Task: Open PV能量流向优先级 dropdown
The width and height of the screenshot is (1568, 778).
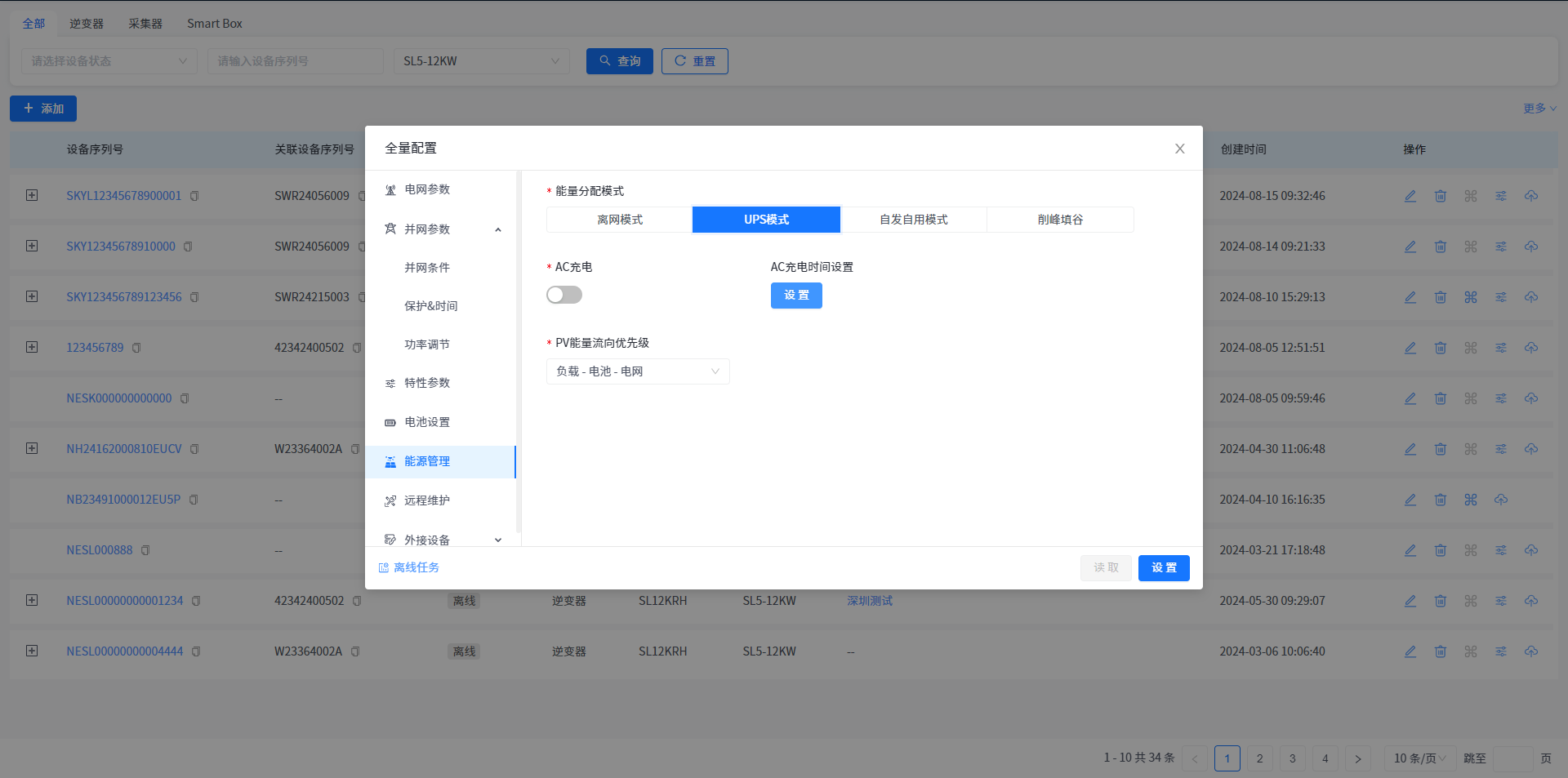Action: point(638,371)
